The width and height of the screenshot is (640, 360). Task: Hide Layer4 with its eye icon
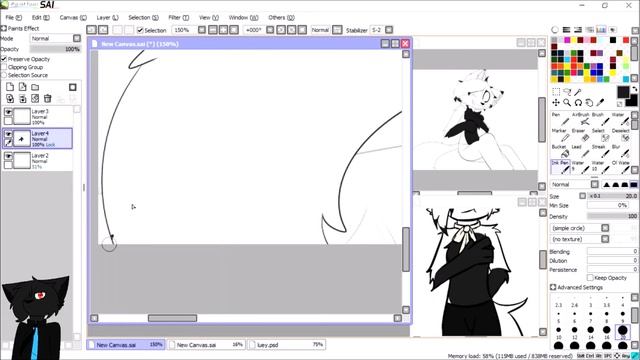(8, 134)
